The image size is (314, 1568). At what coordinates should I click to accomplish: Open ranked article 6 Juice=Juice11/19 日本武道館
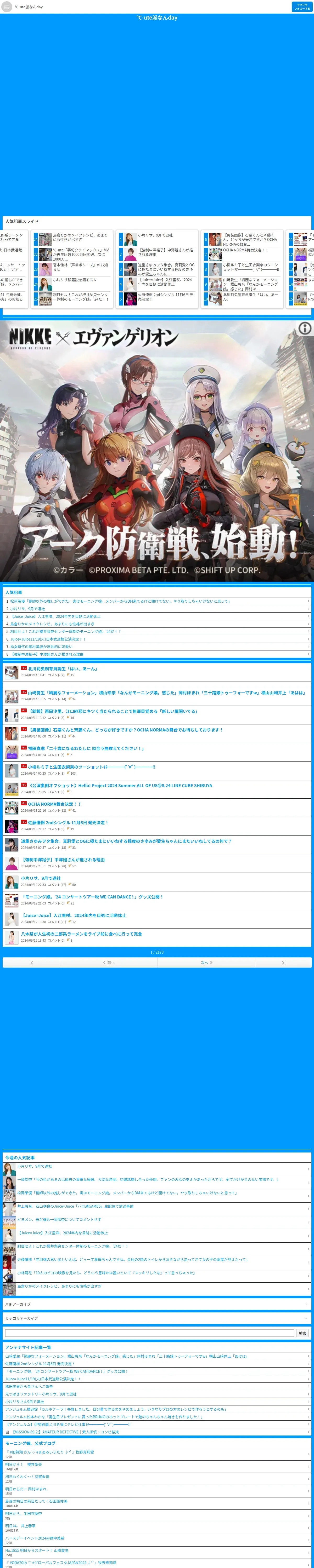pos(157,639)
